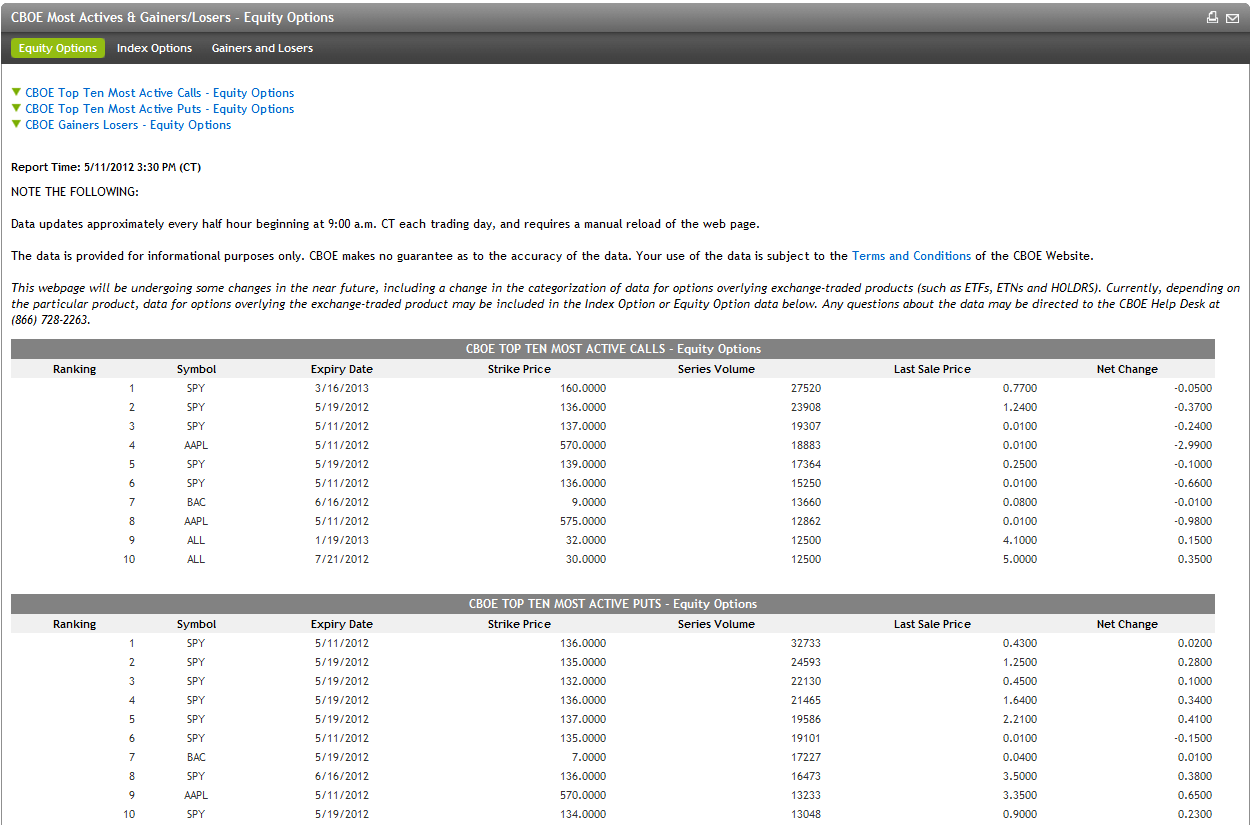Open the Index Options tab
1251x825 pixels.
[154, 48]
